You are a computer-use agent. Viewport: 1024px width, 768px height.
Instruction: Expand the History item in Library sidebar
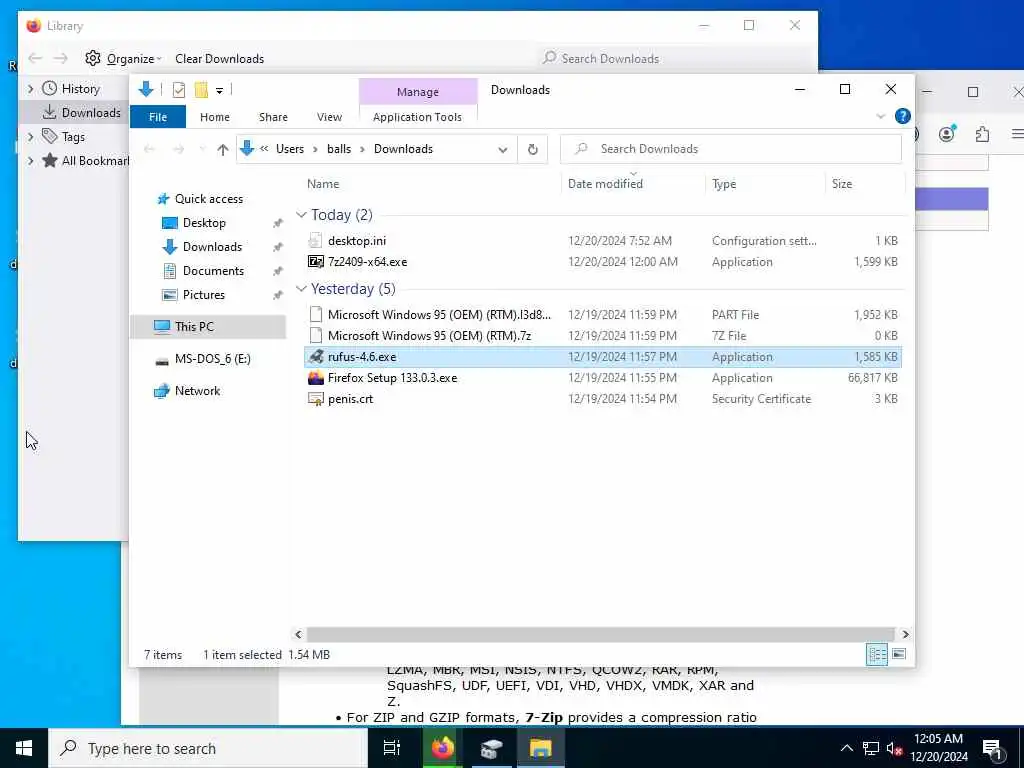(31, 89)
